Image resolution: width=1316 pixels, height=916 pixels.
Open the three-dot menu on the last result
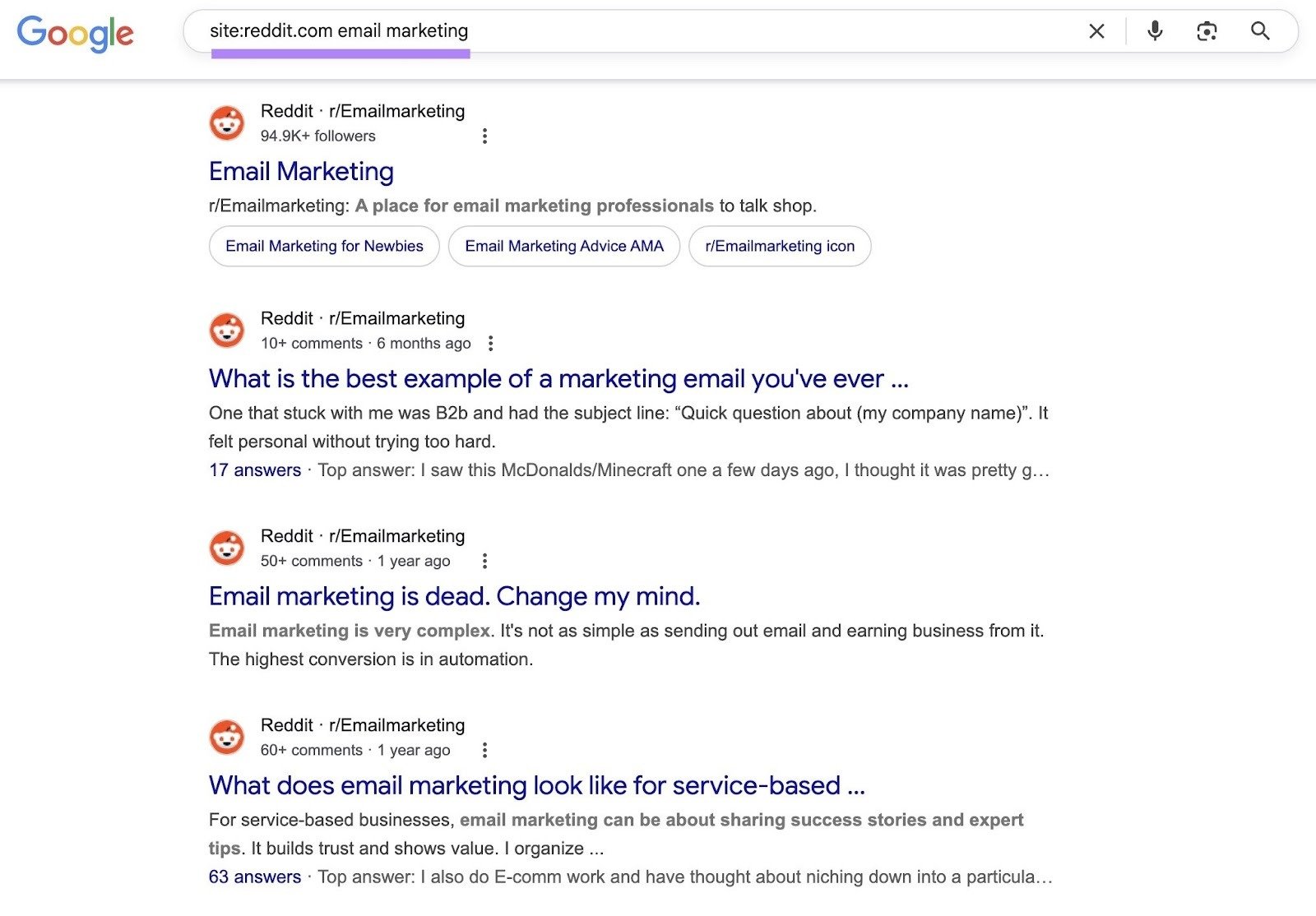point(484,750)
